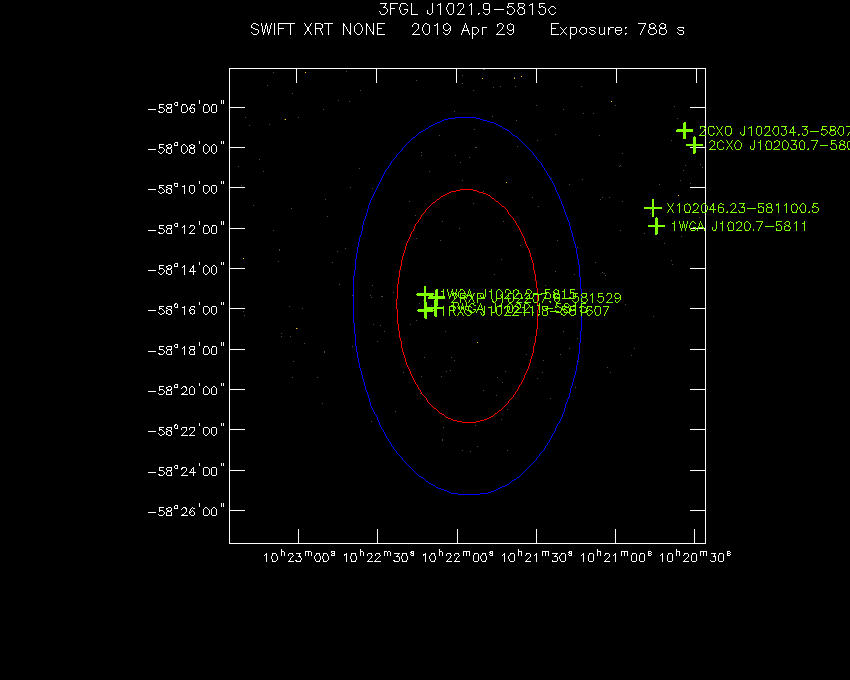The width and height of the screenshot is (850, 680).
Task: Click the declination label -58°22'00"
Action: click(x=186, y=431)
